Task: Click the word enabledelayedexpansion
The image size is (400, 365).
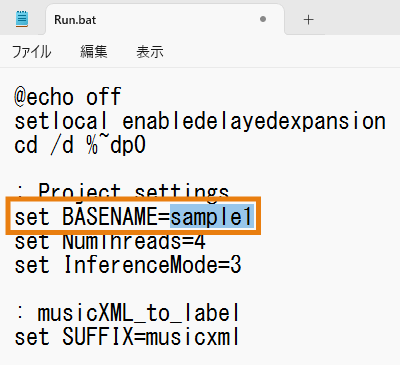Action: coord(254,121)
